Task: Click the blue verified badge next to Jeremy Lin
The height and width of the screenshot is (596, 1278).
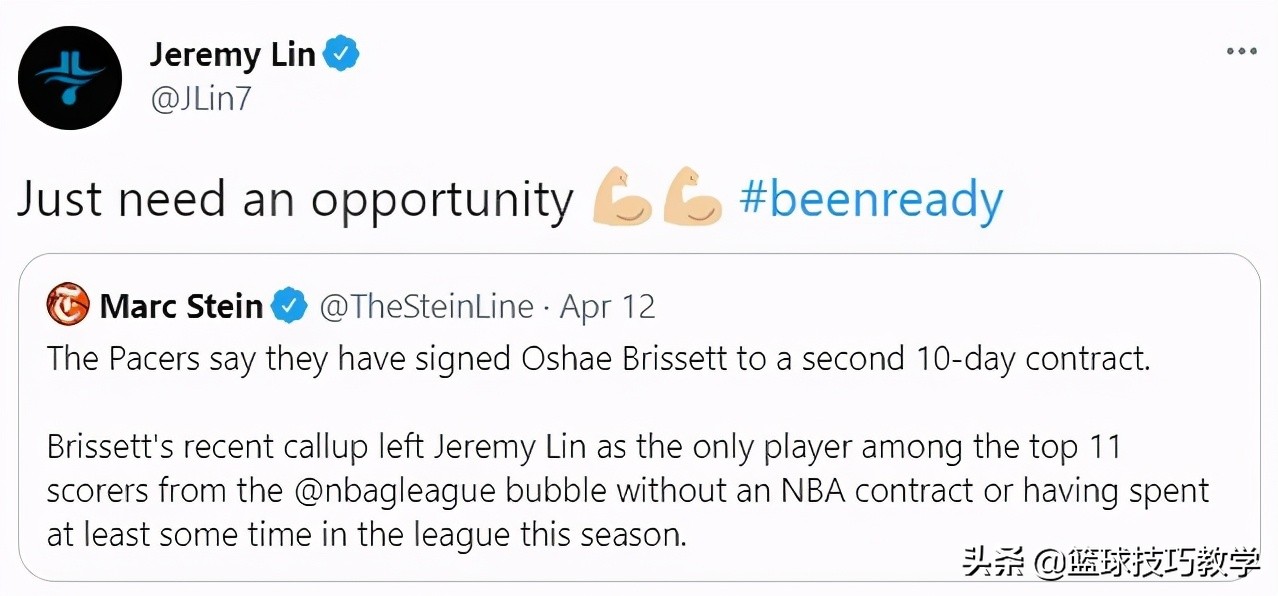Action: [x=340, y=54]
